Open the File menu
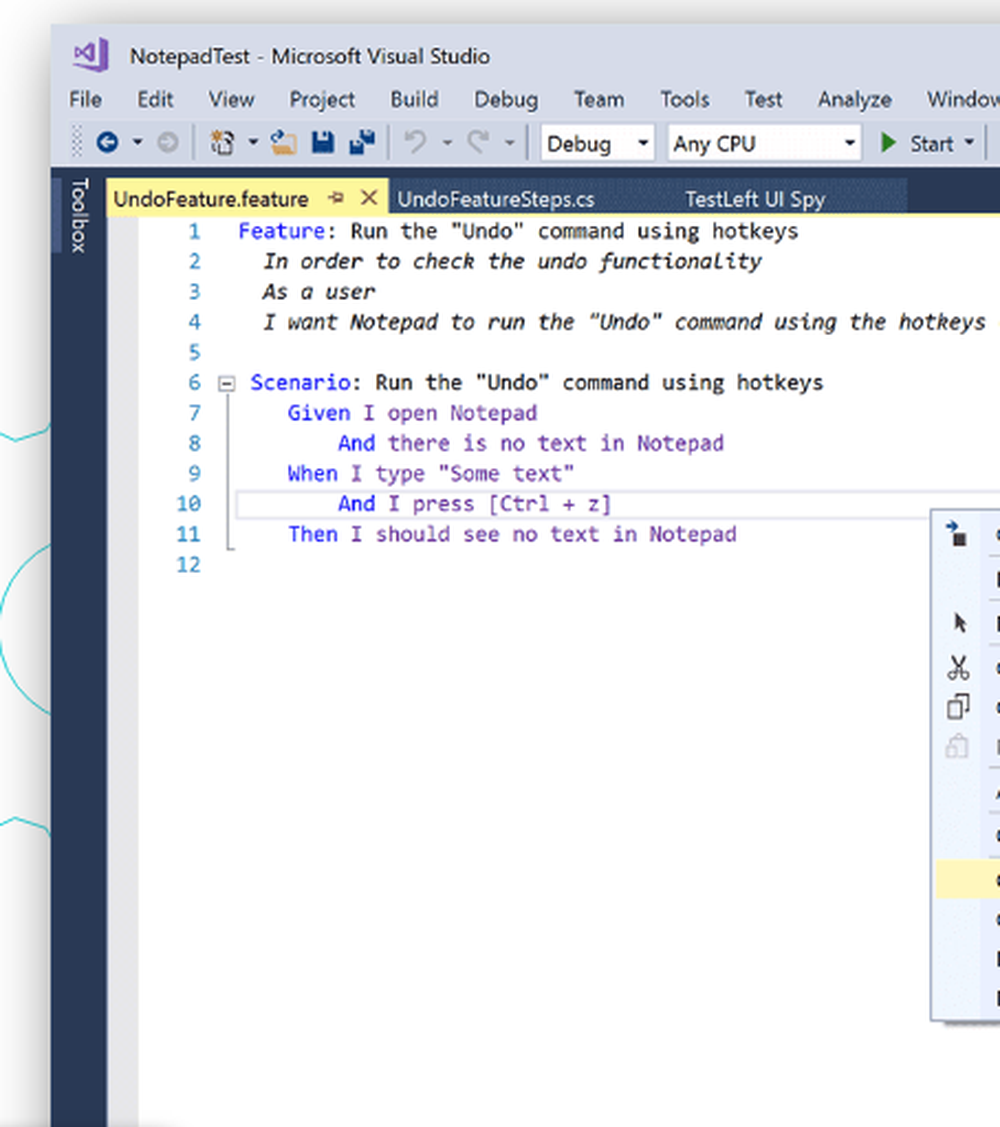 [x=86, y=99]
